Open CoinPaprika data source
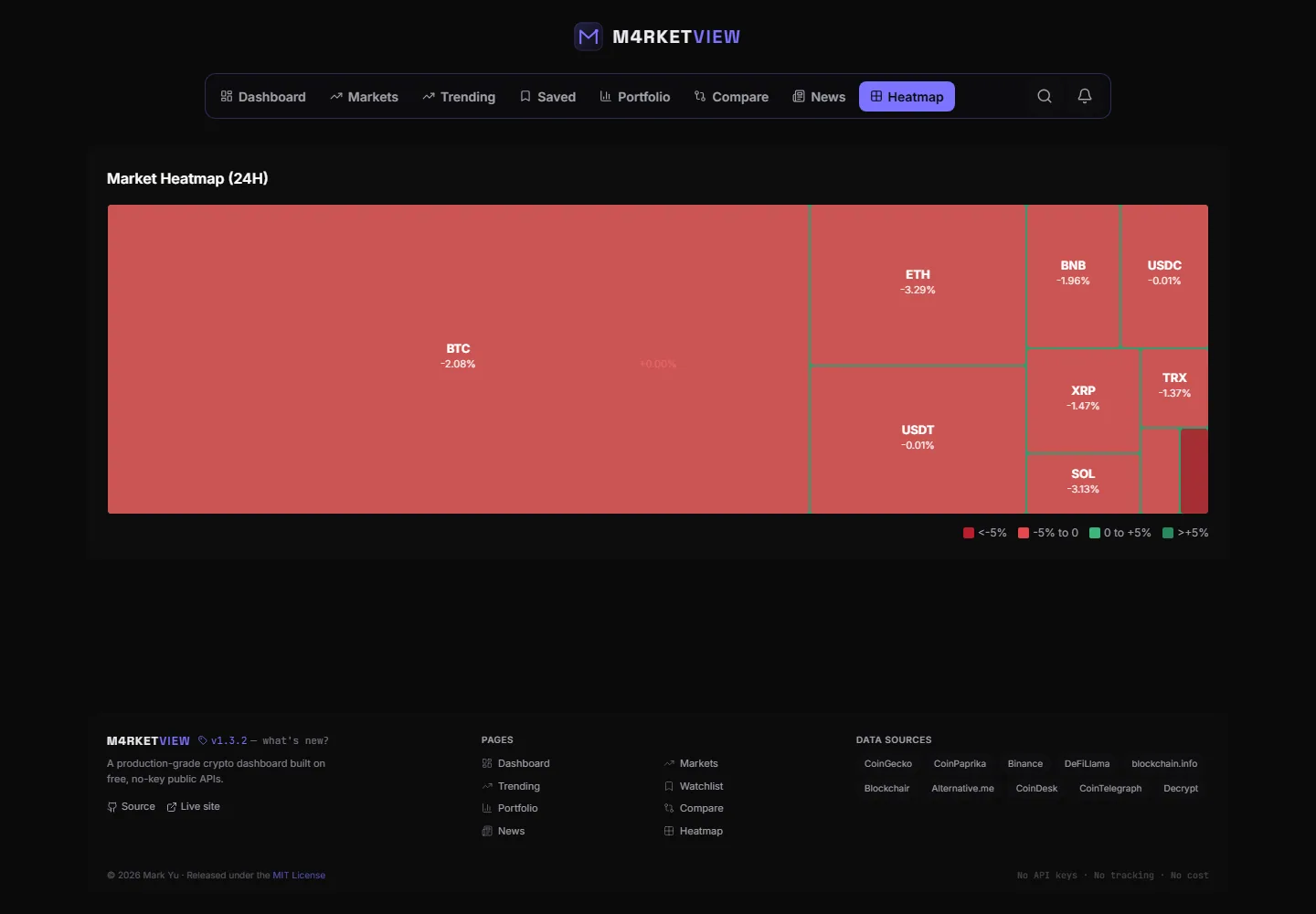The image size is (1316, 914). (x=960, y=764)
